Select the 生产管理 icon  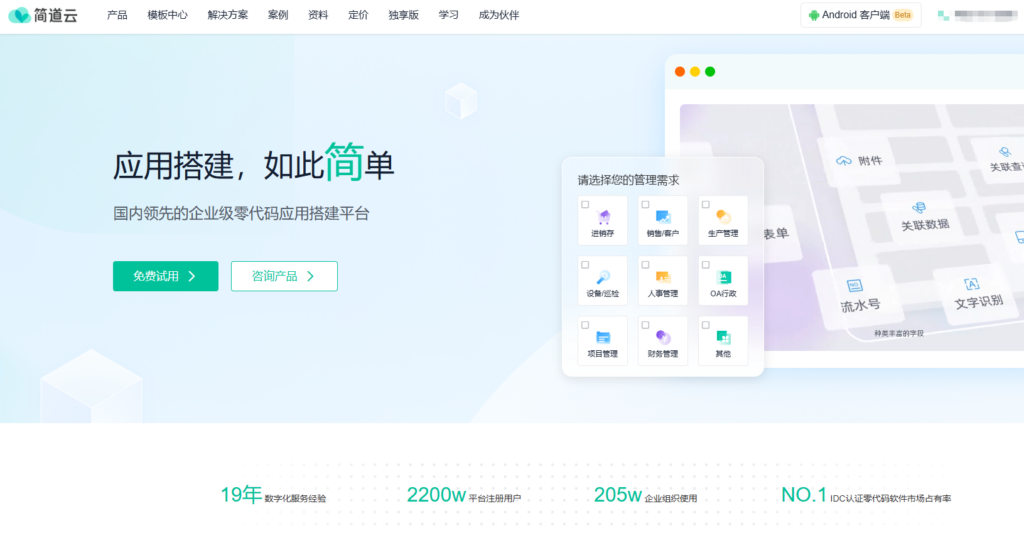723,217
